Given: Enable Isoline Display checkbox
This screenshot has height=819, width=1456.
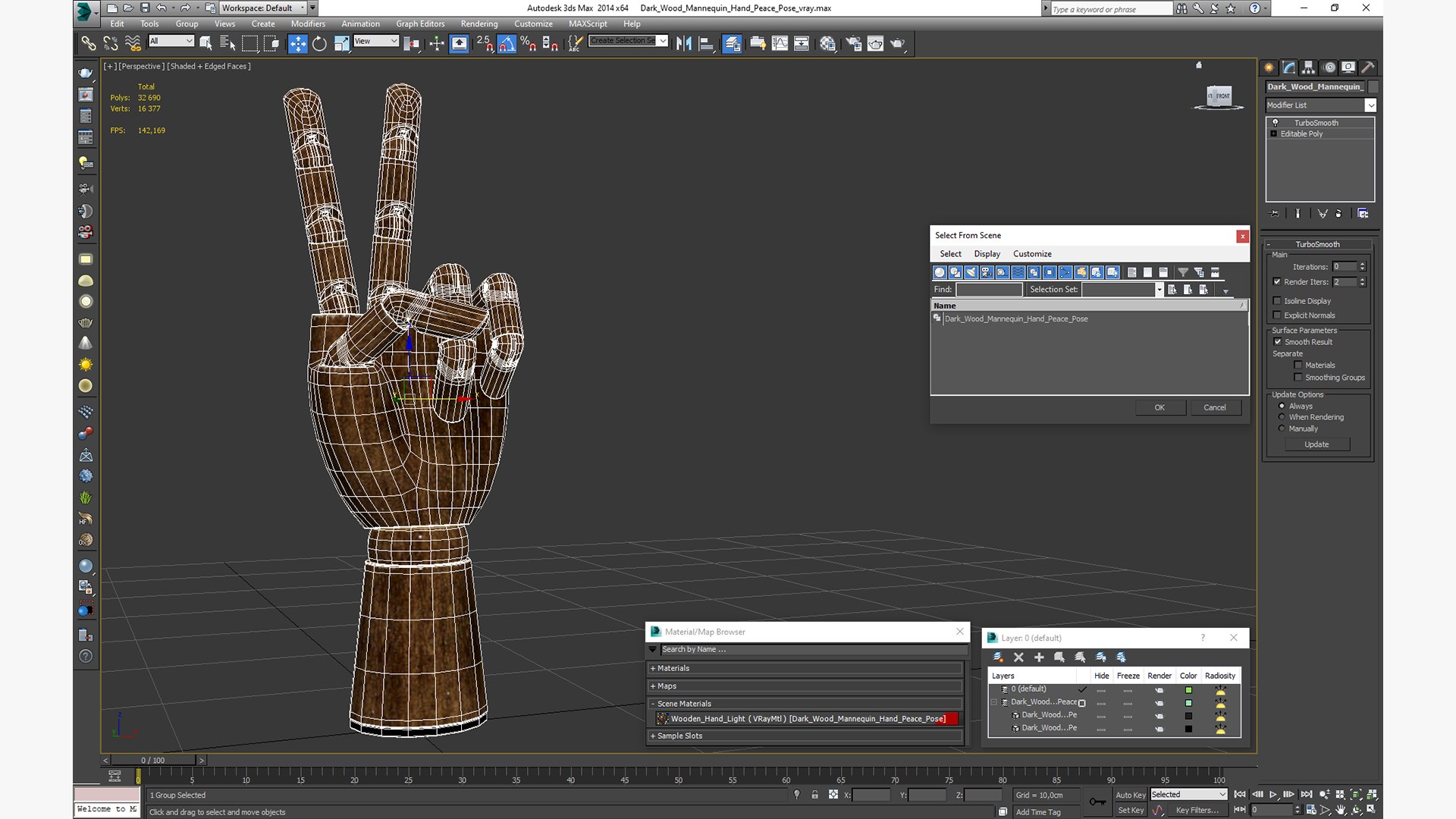Looking at the screenshot, I should 1277,301.
